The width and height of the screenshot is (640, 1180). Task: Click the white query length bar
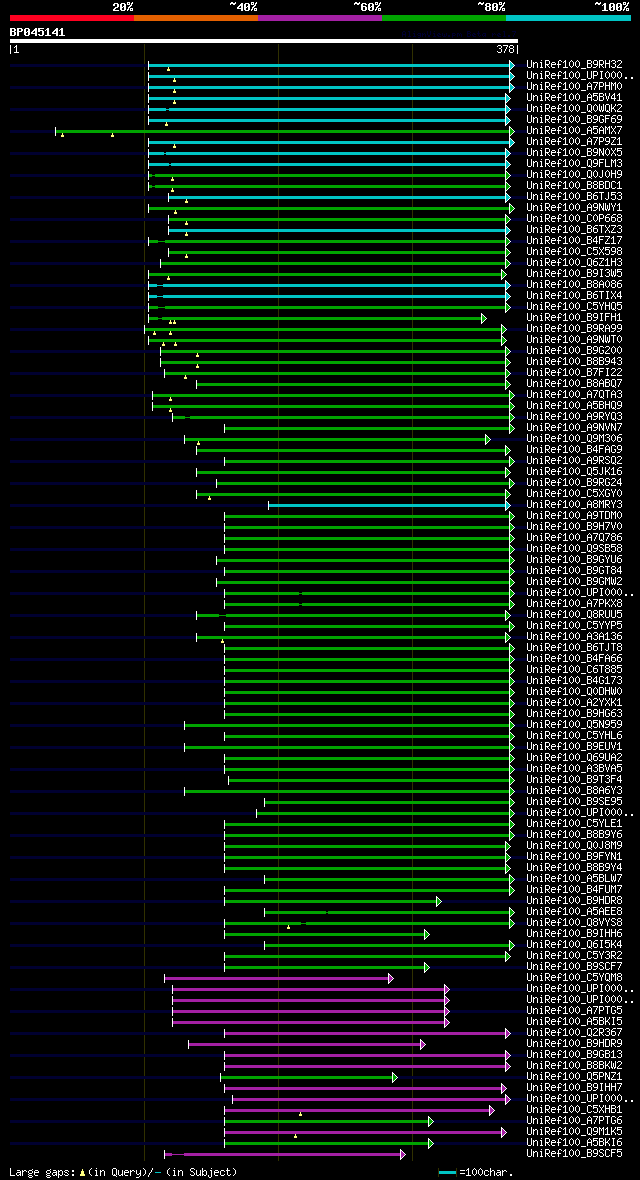[264, 41]
